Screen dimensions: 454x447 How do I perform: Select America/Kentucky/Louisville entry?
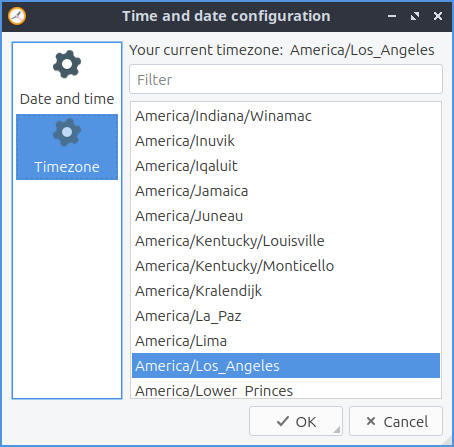click(286, 241)
